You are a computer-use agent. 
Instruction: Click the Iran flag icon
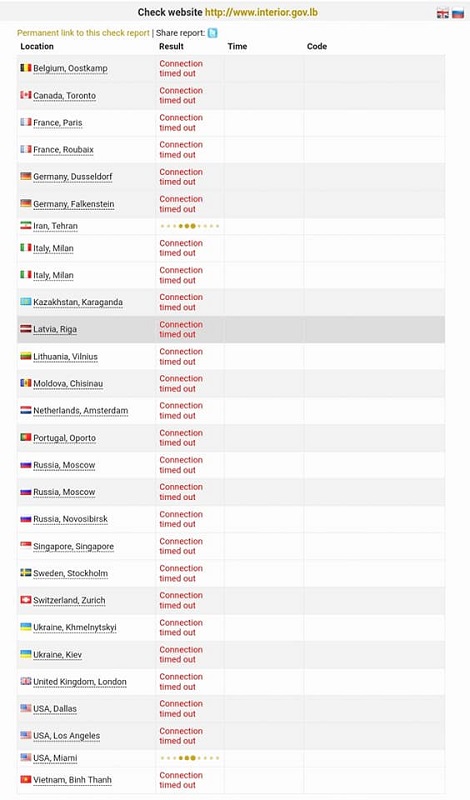pyautogui.click(x=26, y=225)
